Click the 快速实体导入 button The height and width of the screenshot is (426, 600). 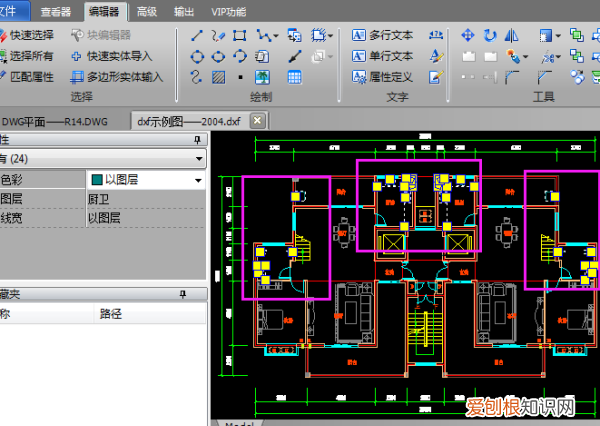(112, 56)
